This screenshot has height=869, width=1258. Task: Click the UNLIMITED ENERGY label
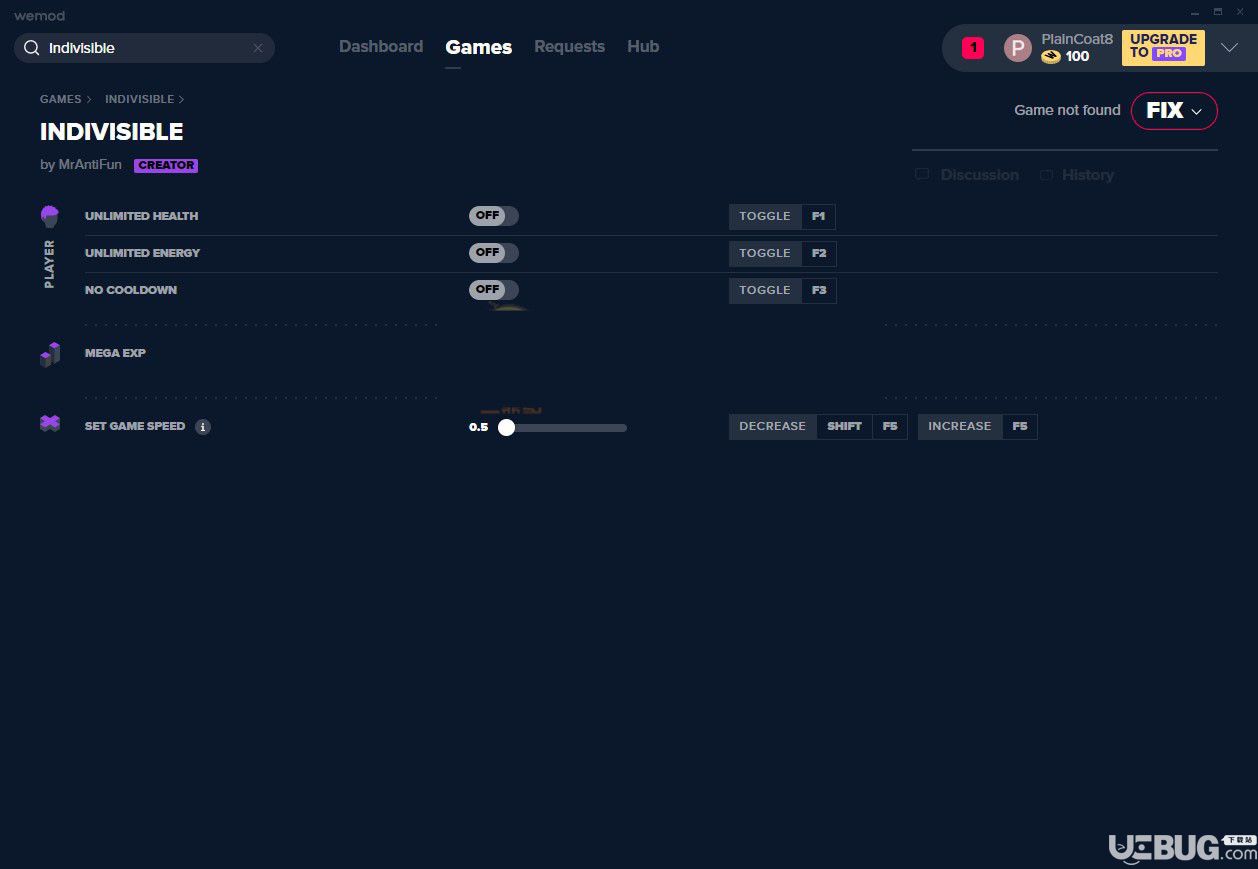tap(142, 253)
